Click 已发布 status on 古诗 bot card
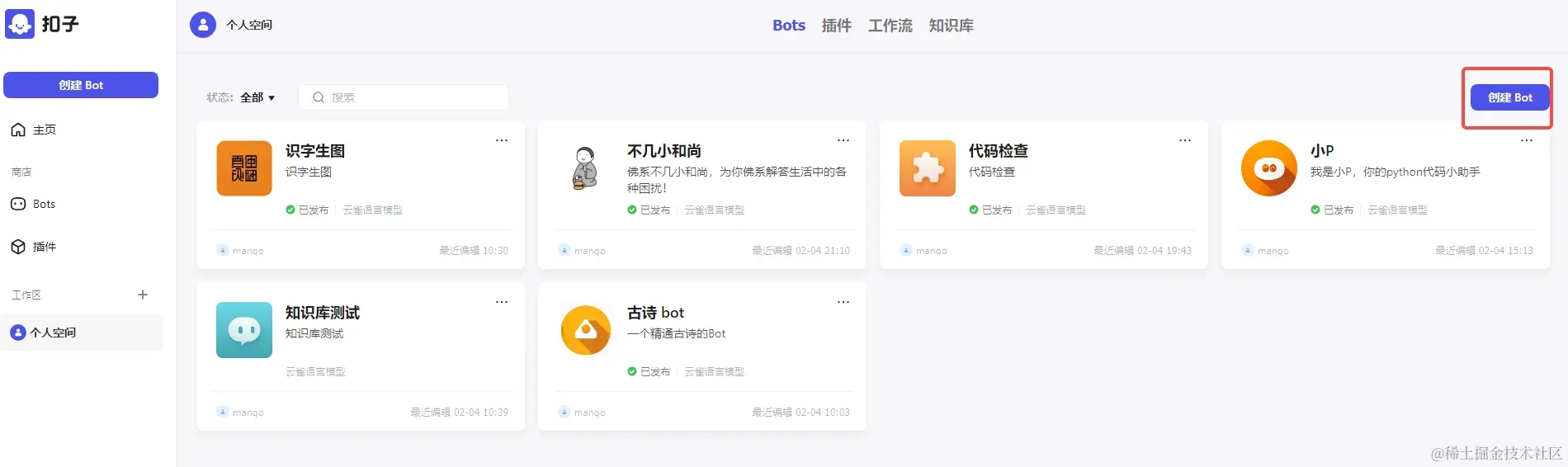Image resolution: width=1568 pixels, height=467 pixels. pyautogui.click(x=649, y=371)
